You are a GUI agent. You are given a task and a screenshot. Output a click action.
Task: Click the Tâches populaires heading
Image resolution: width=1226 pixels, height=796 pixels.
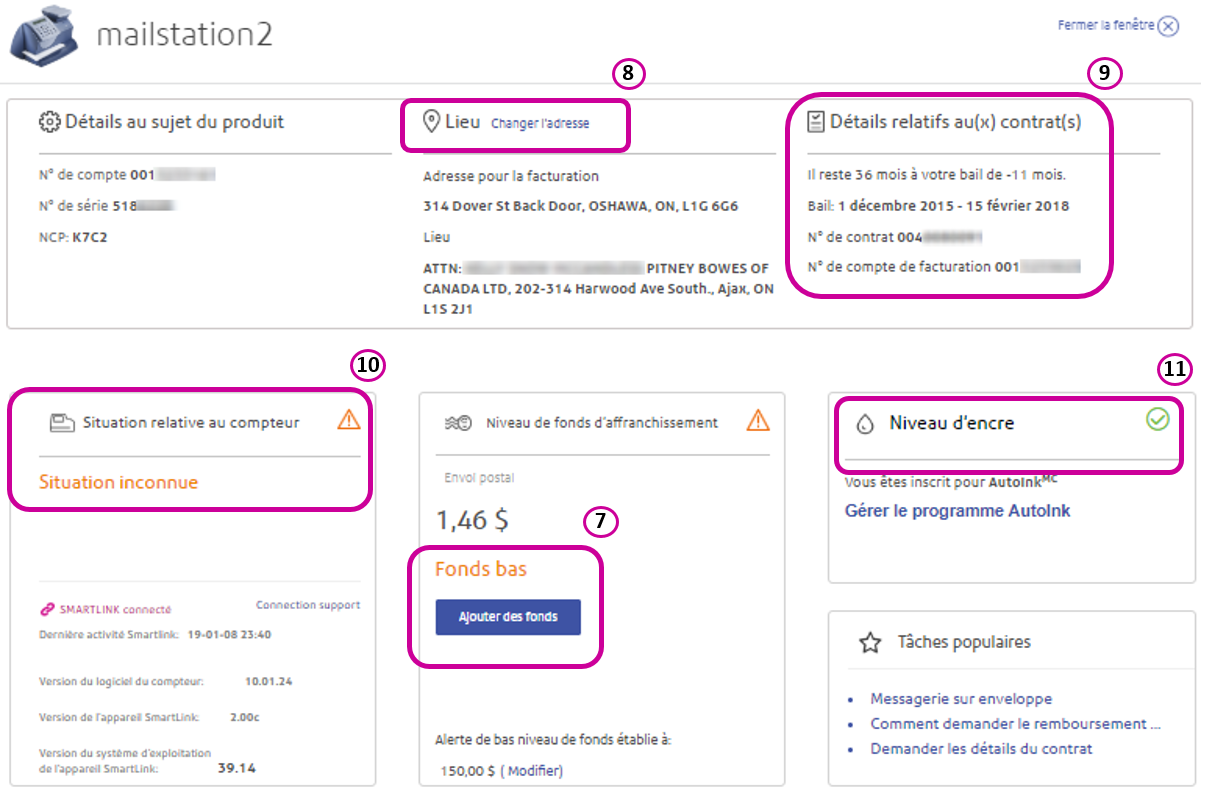coord(963,642)
